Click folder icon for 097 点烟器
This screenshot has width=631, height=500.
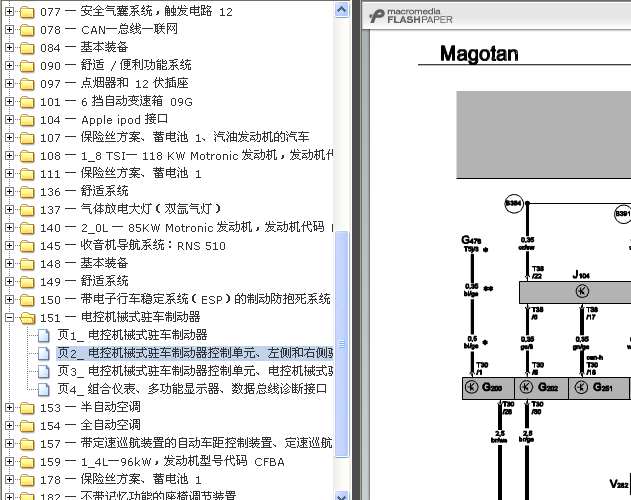27,84
